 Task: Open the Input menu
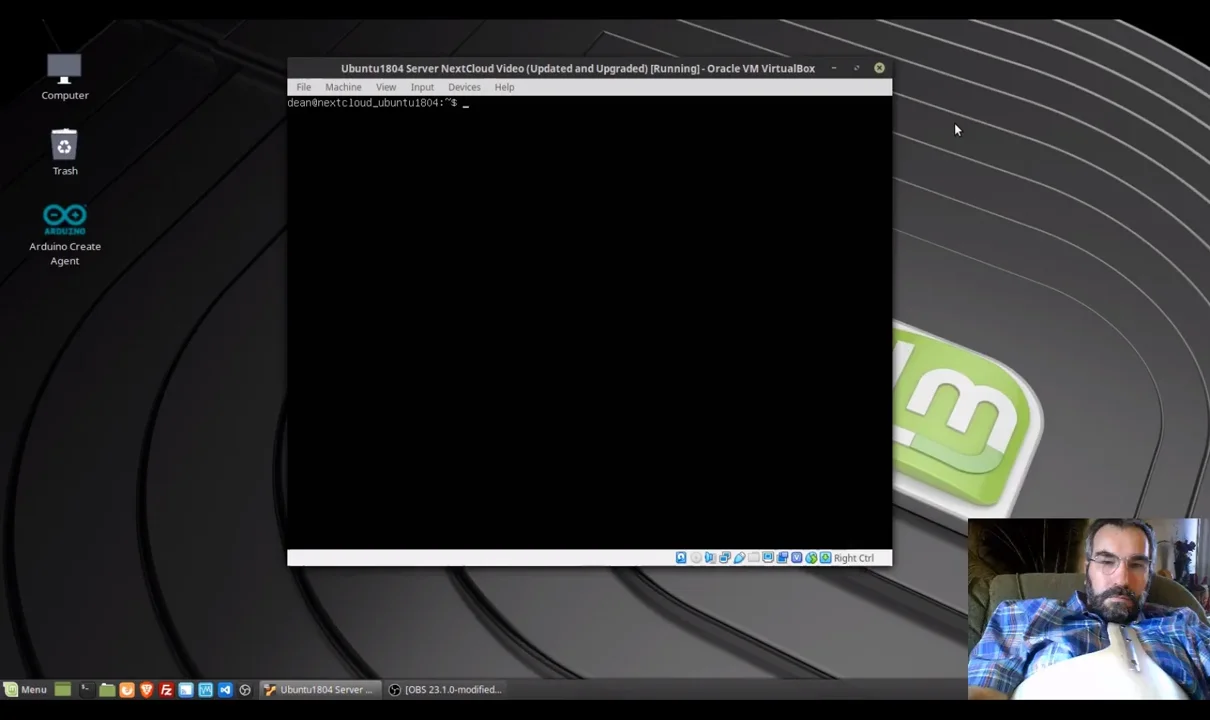tap(422, 87)
